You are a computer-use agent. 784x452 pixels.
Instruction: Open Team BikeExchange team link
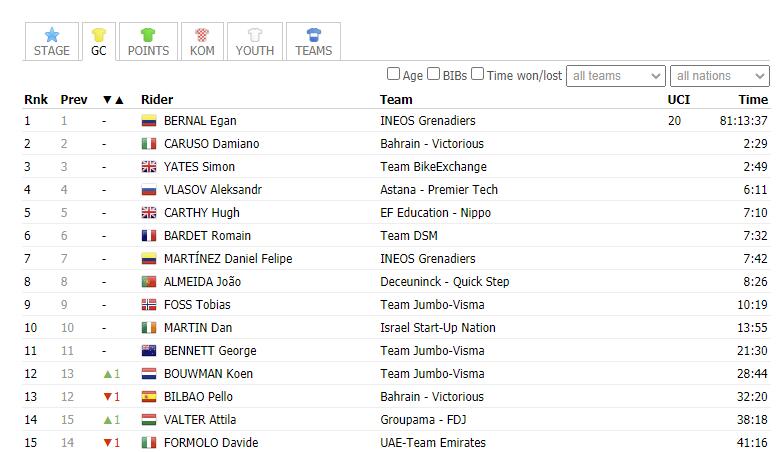click(x=433, y=167)
